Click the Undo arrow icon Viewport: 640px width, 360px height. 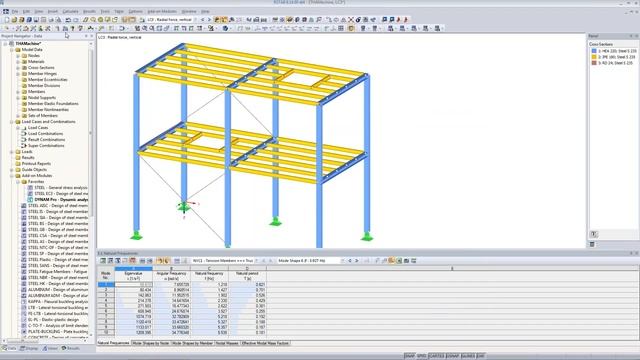pos(68,20)
